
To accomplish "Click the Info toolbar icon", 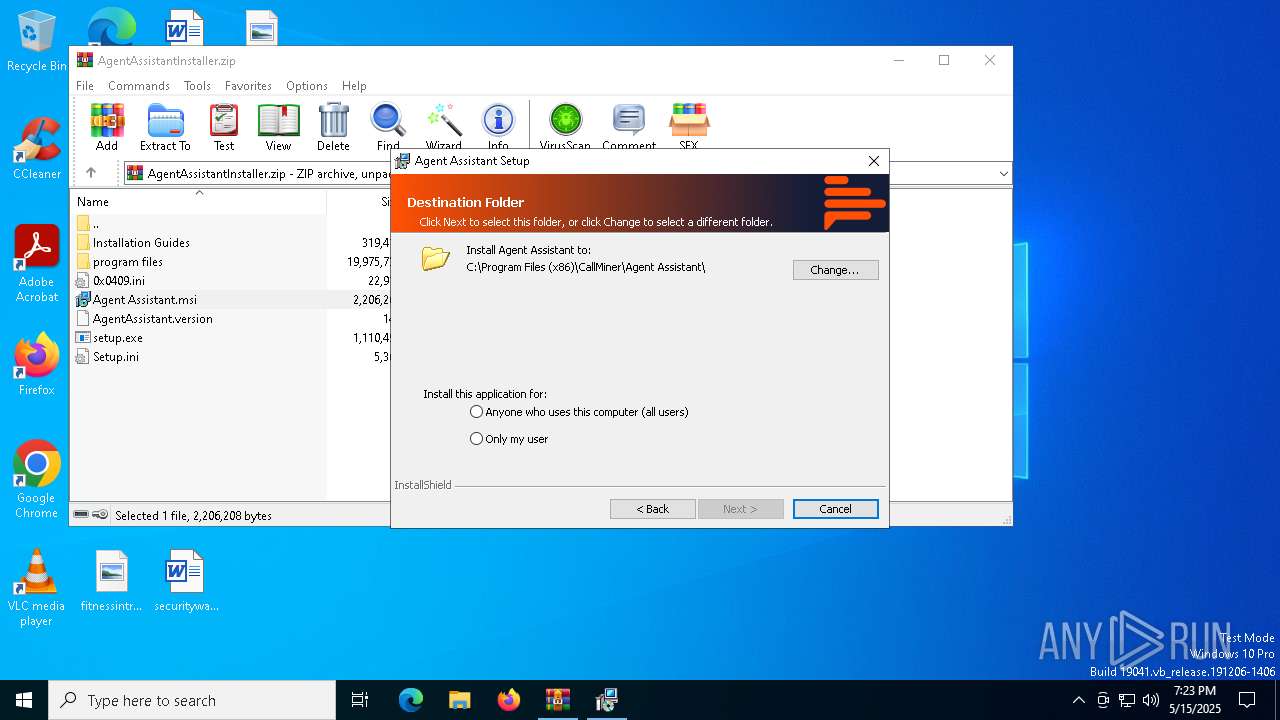I will 498,126.
